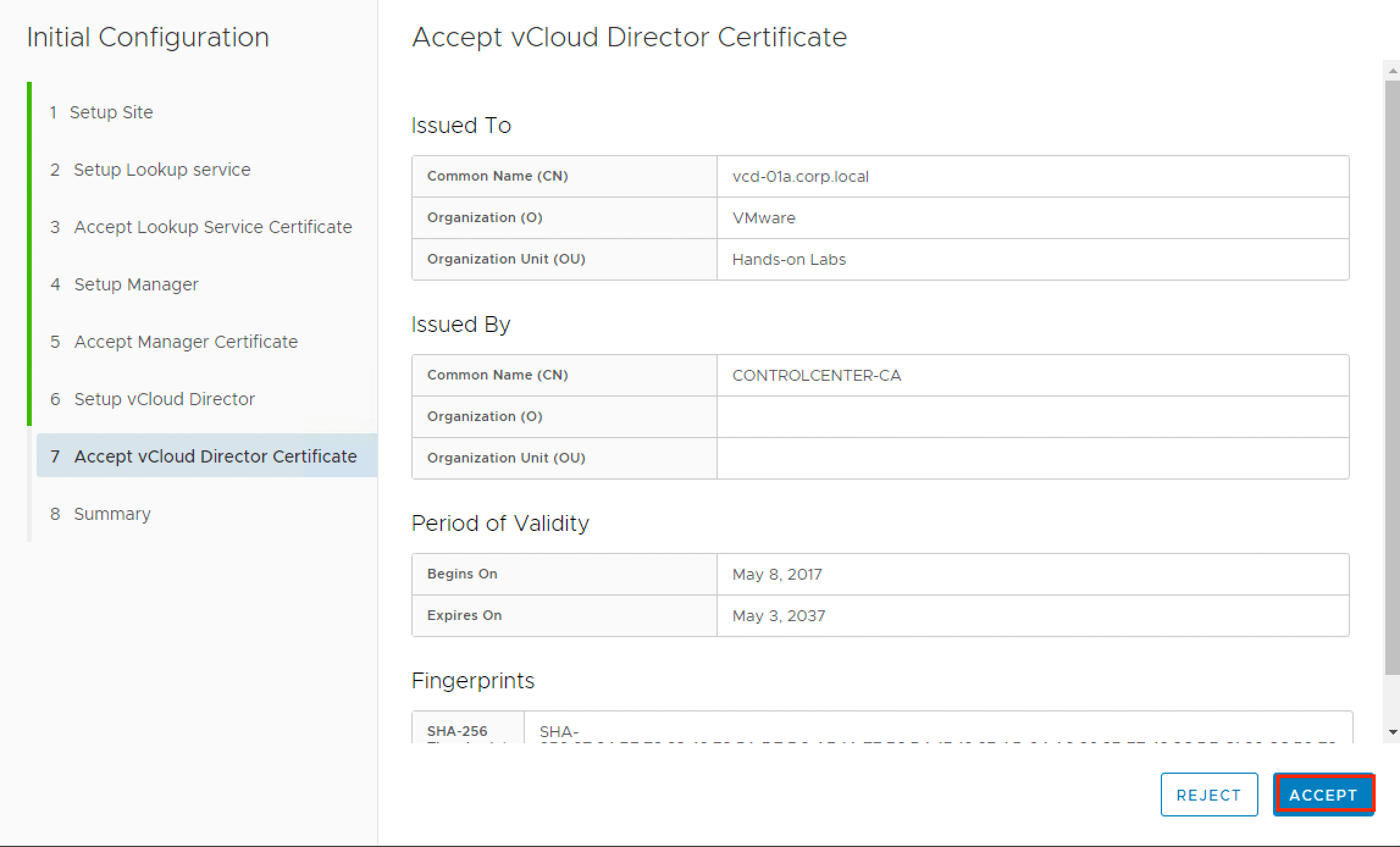
Task: Select Accept vCloud Director Certificate step
Action: [215, 456]
